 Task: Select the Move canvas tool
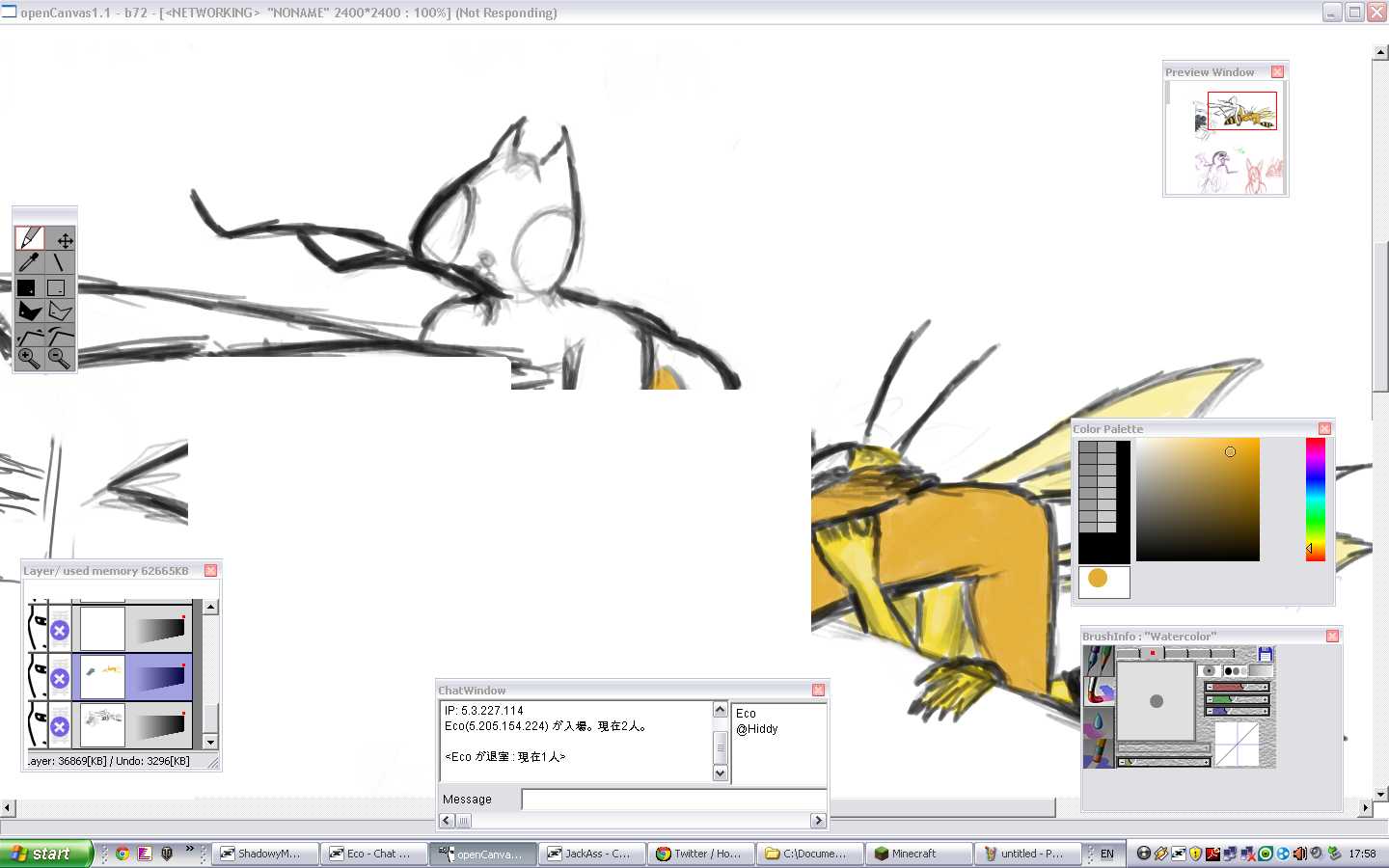61,238
